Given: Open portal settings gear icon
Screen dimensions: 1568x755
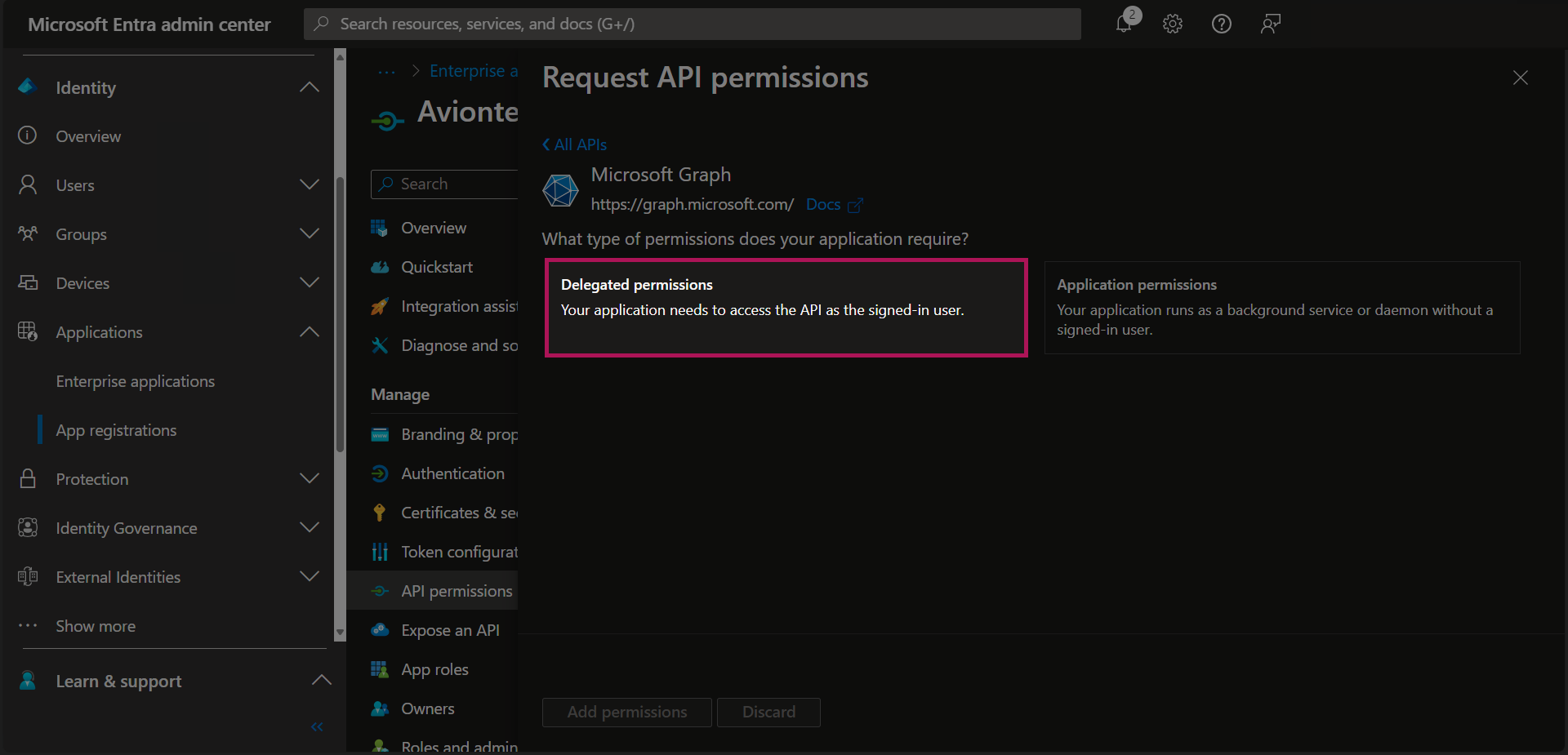Looking at the screenshot, I should click(x=1173, y=24).
